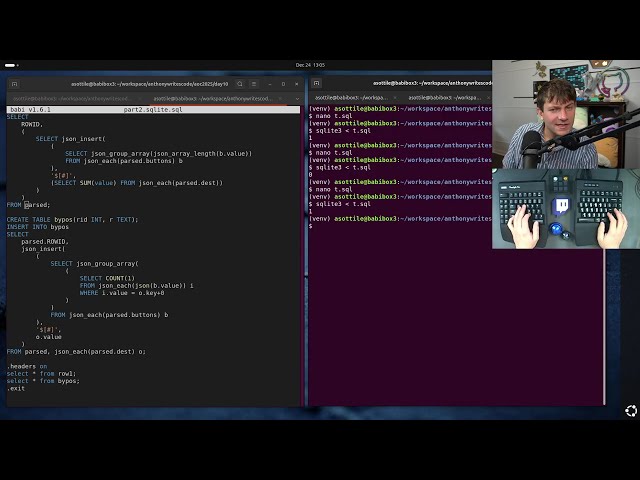Screen dimensions: 640x480
Task: Close the first tab of the left terminal
Action: point(140,98)
